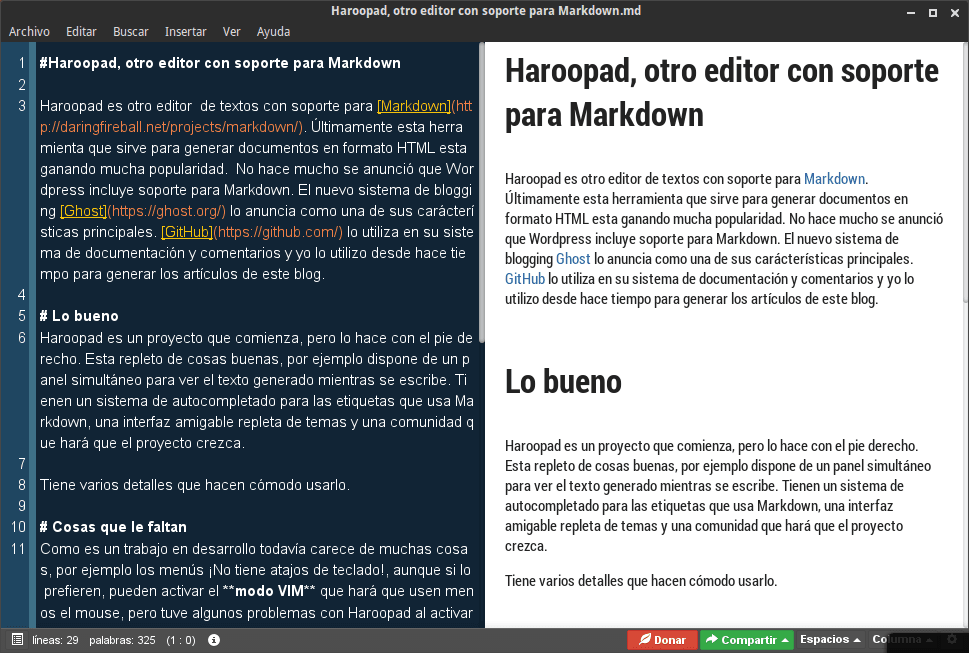Open the Ver menu
This screenshot has width=969, height=653.
[232, 32]
